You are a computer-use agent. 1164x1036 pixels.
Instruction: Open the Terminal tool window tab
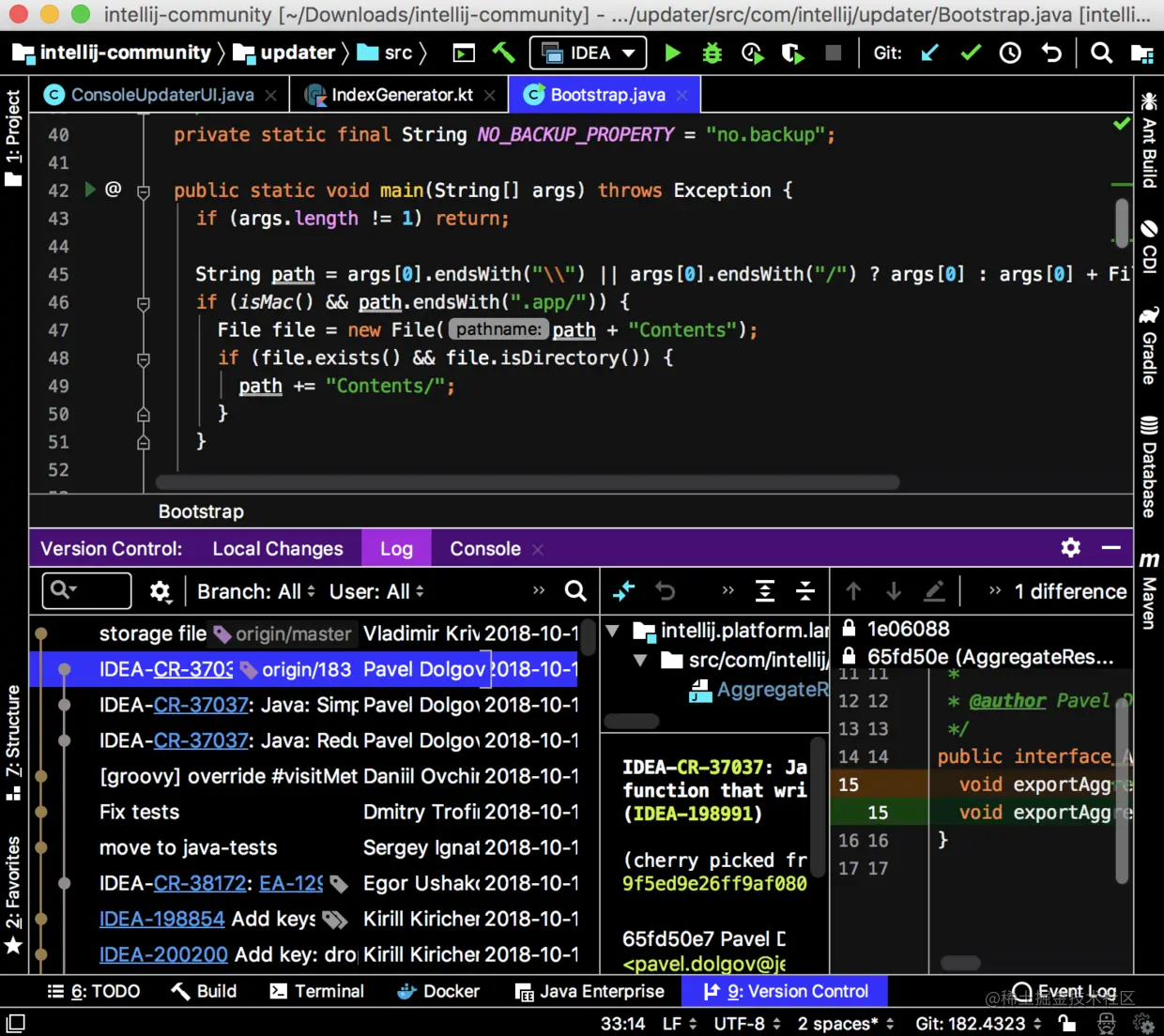(x=317, y=991)
